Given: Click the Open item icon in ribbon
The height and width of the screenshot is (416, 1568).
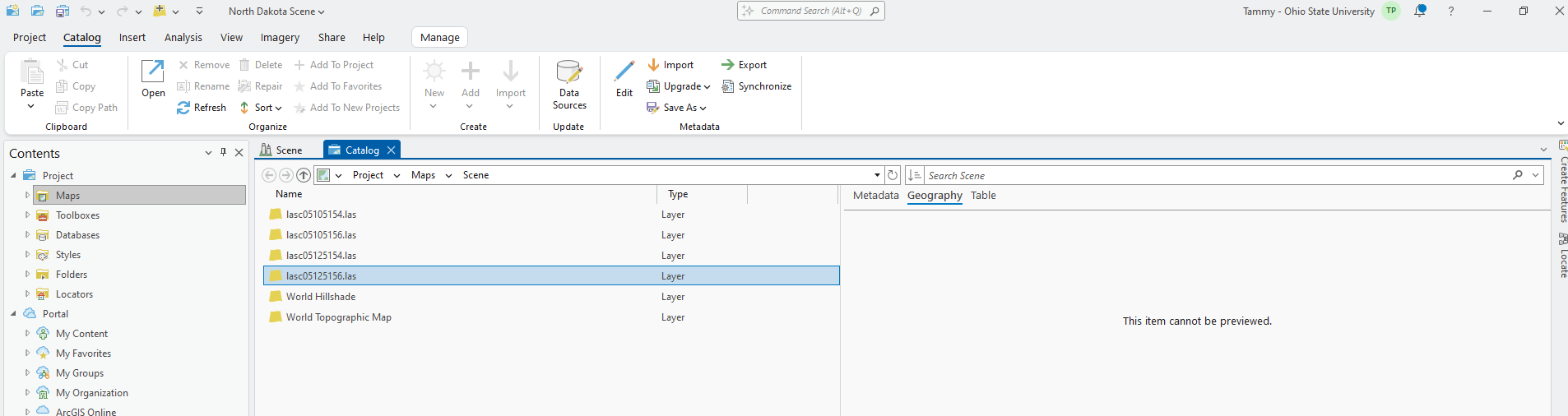Looking at the screenshot, I should (x=153, y=72).
